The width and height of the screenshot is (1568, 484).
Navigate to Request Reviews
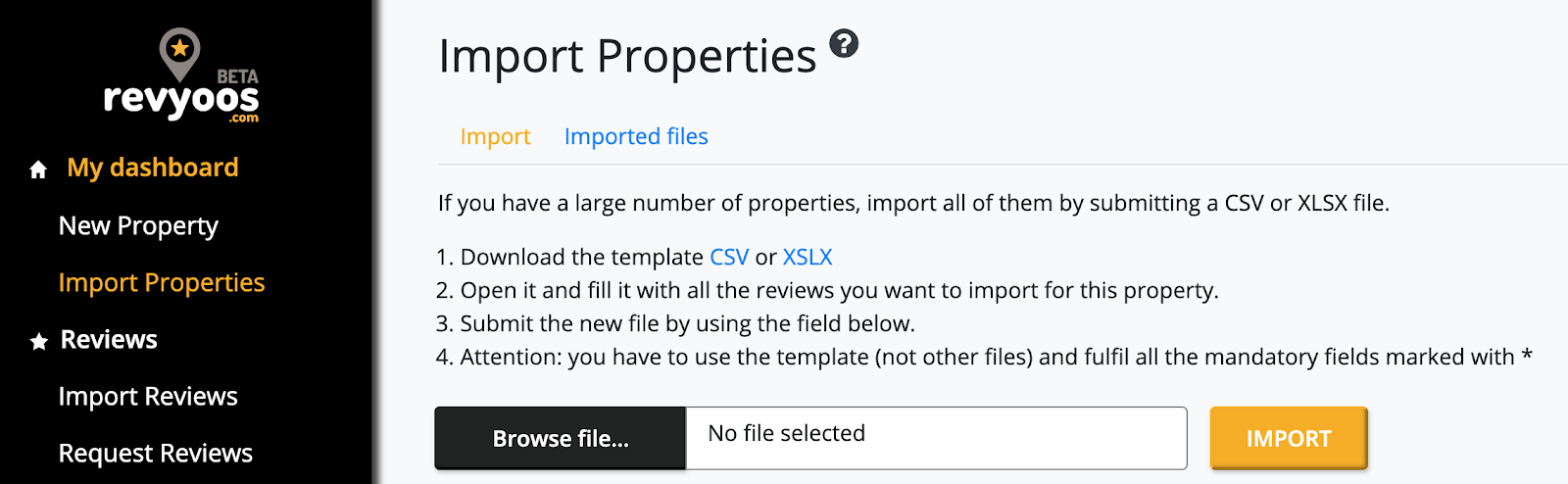coord(156,453)
